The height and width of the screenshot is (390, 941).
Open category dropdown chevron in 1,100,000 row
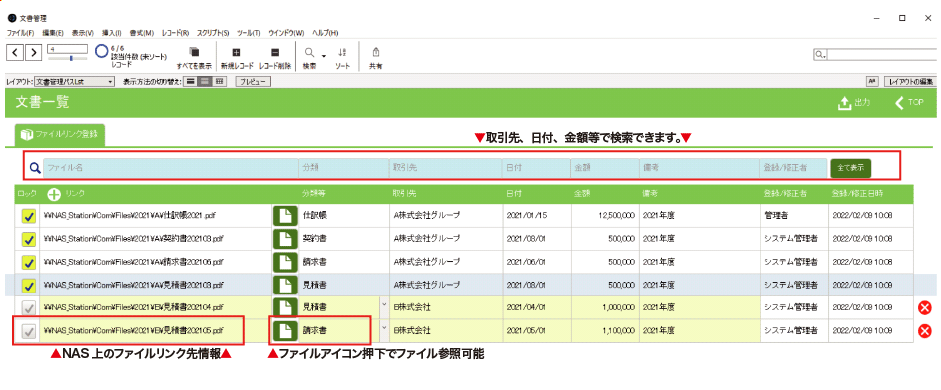pyautogui.click(x=384, y=327)
